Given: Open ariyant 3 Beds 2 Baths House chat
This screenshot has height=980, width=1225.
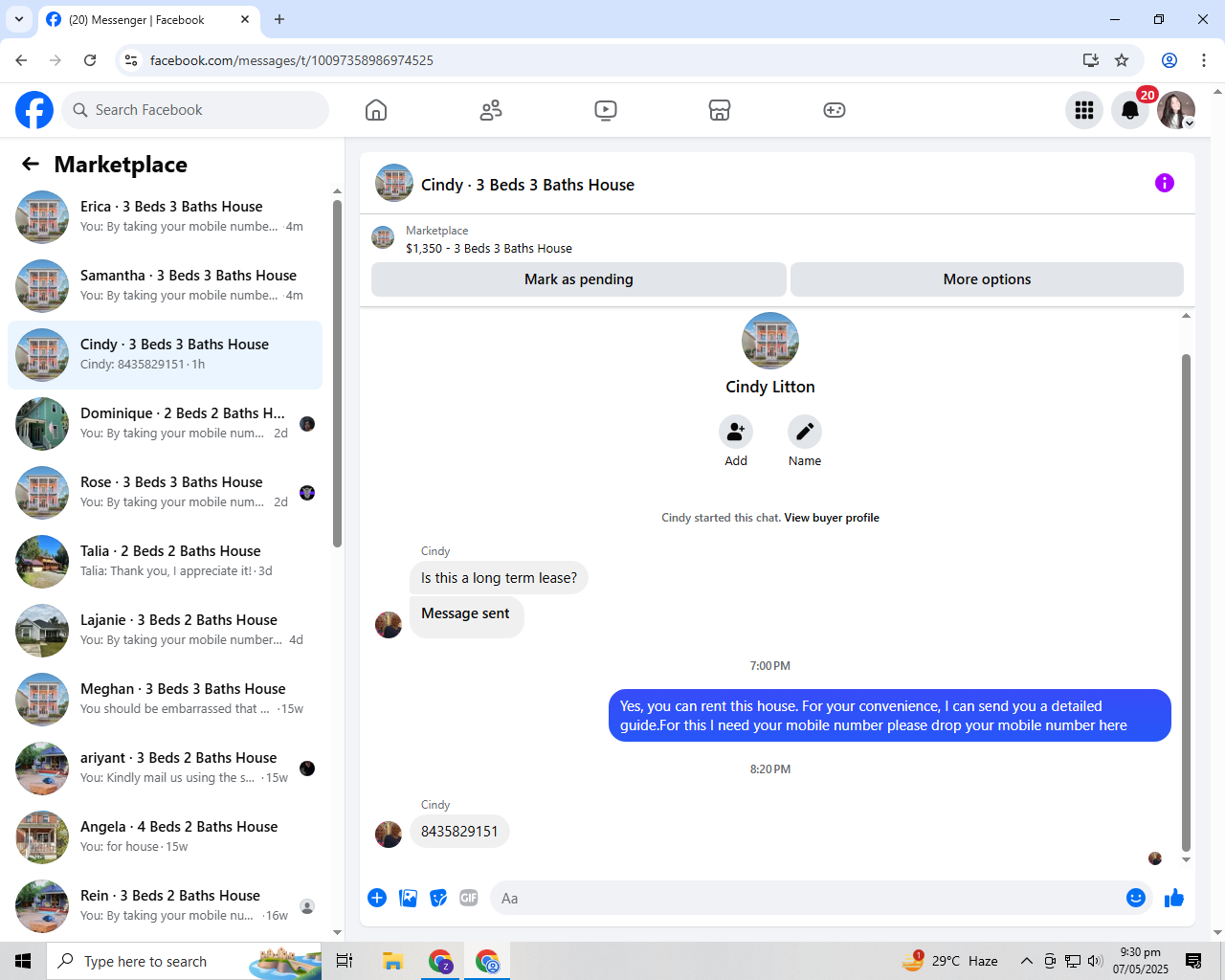Looking at the screenshot, I should pyautogui.click(x=165, y=768).
